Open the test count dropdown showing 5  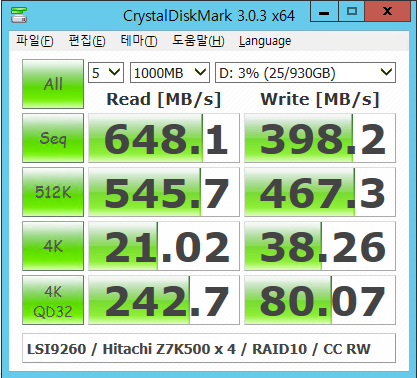coord(106,72)
